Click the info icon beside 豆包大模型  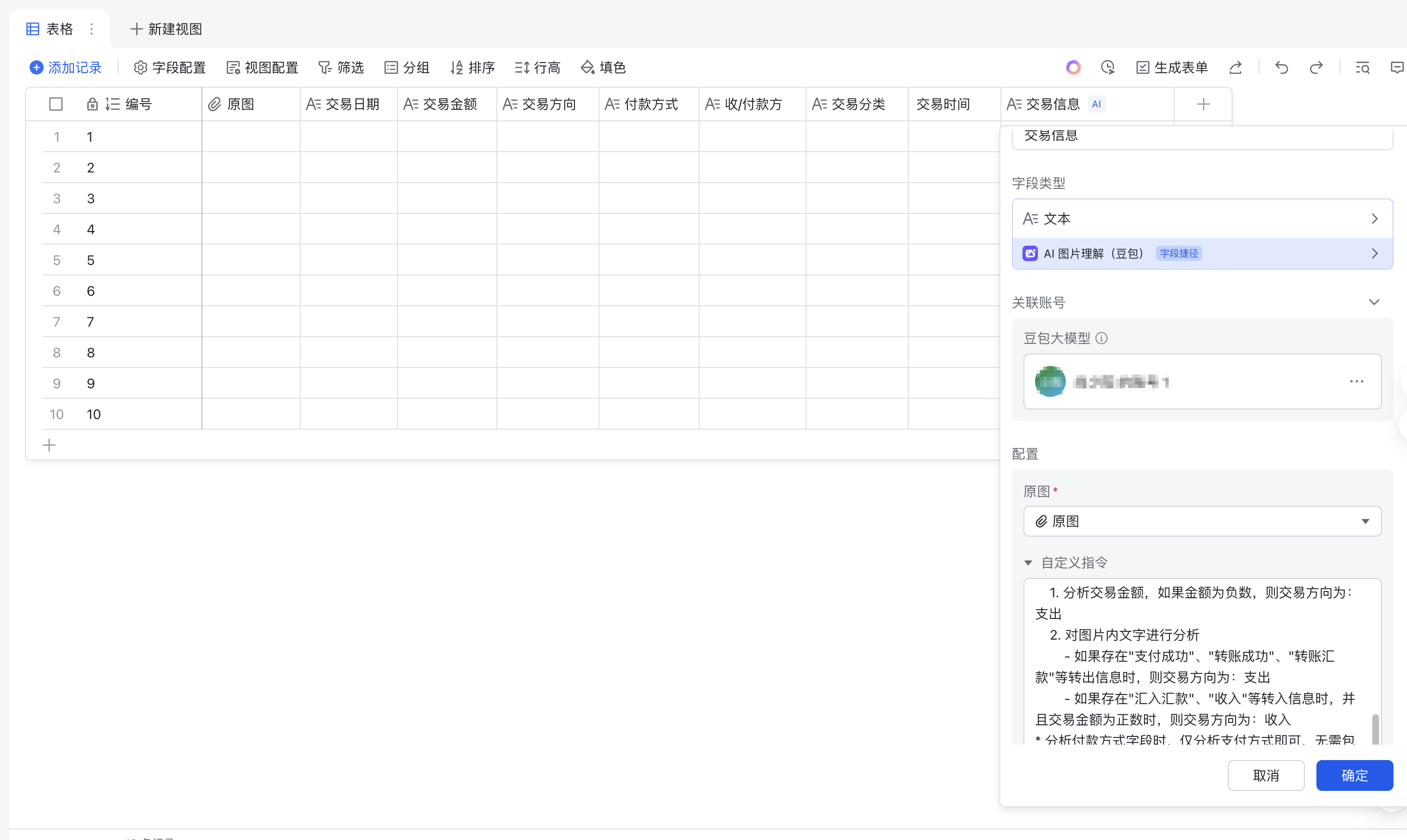1101,338
